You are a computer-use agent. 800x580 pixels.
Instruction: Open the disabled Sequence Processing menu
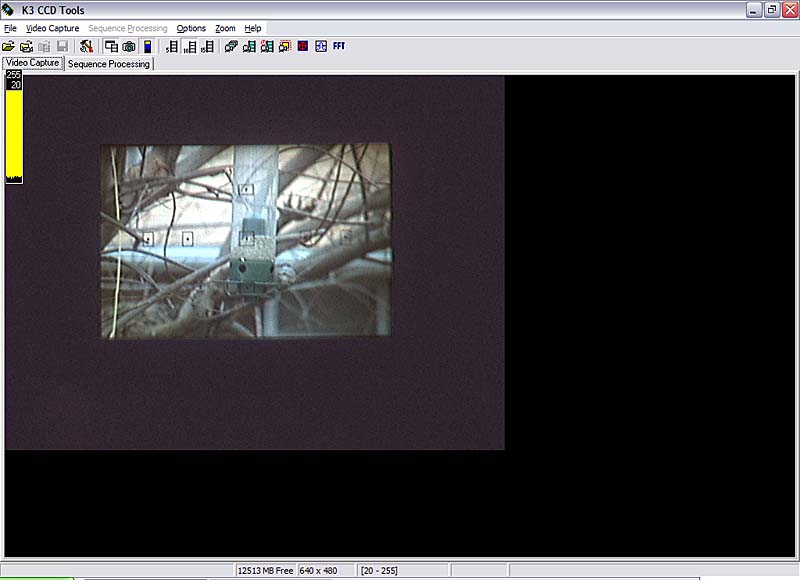(x=128, y=28)
